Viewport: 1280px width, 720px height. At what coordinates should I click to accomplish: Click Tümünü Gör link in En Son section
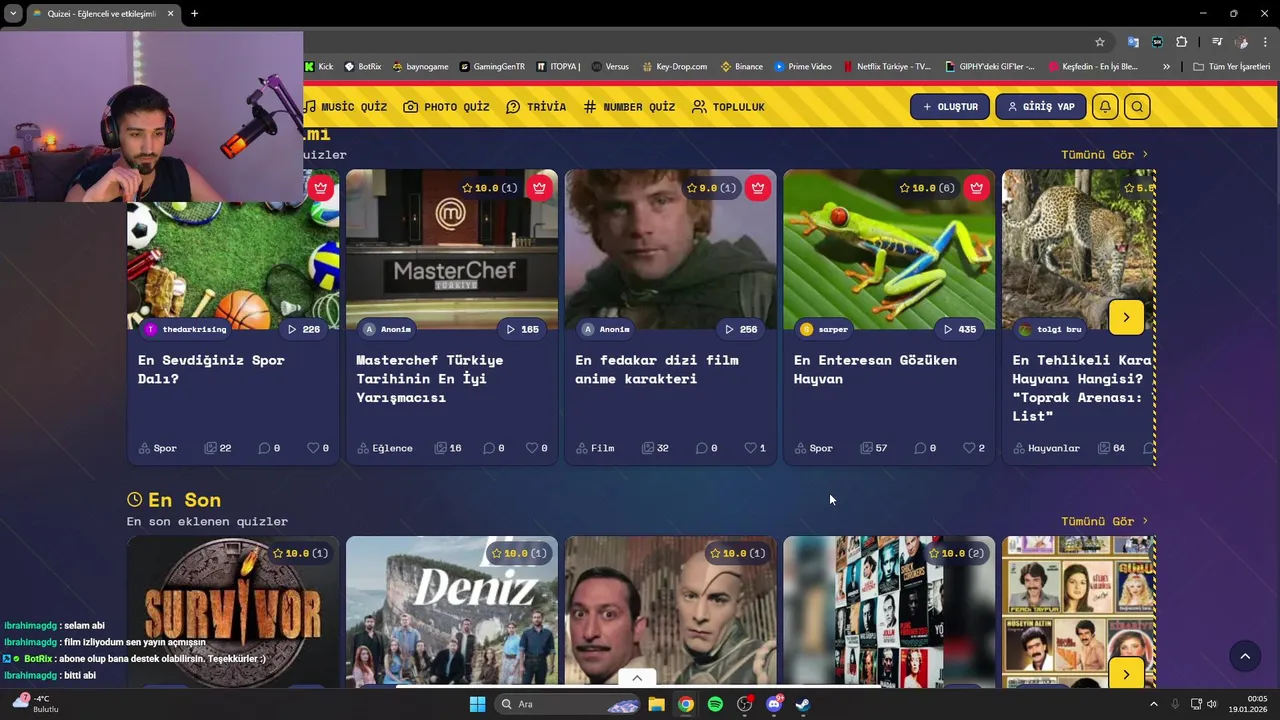1104,521
